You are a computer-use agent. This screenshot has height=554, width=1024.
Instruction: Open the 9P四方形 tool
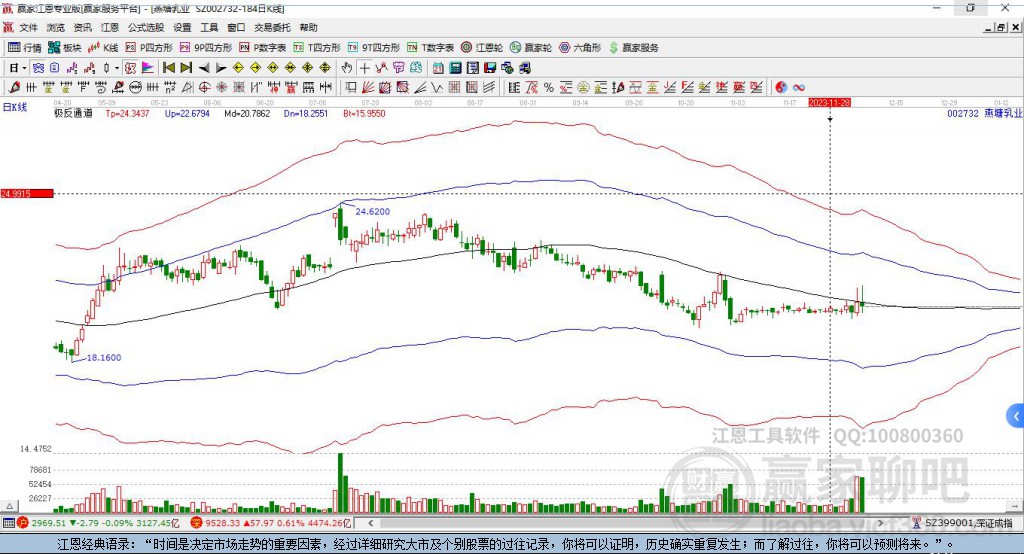[x=206, y=48]
